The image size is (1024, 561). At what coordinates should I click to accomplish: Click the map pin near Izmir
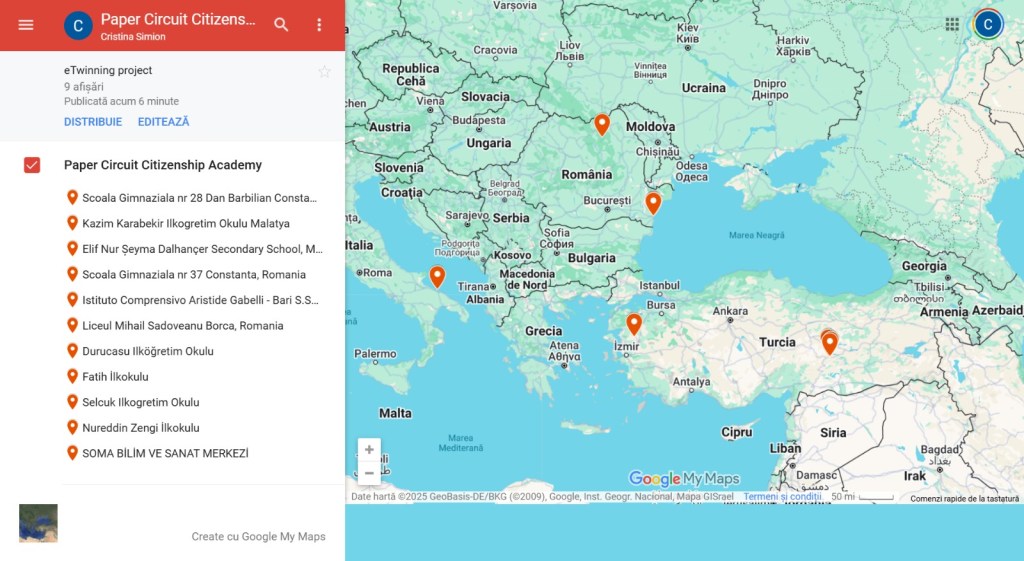(x=634, y=323)
